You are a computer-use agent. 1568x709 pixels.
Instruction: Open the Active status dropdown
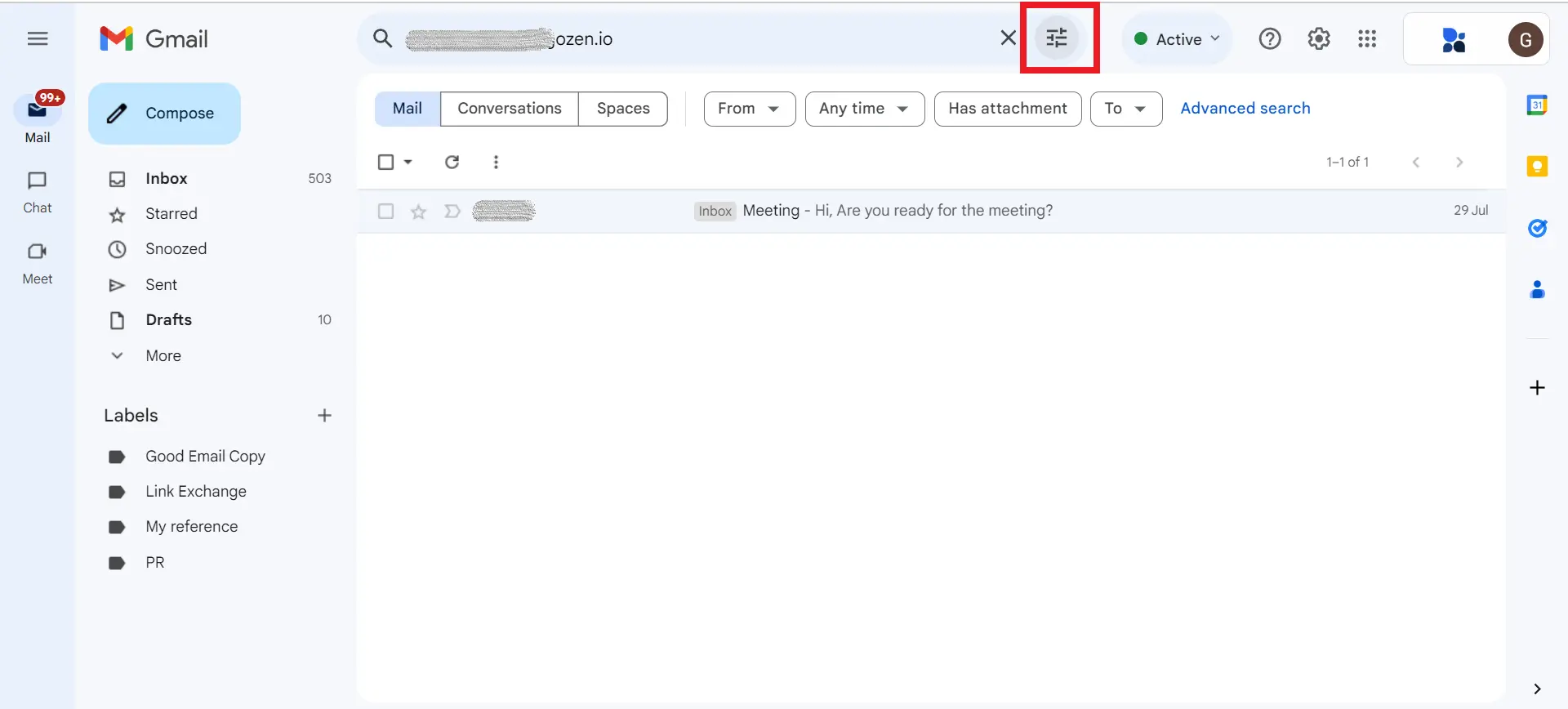1177,38
